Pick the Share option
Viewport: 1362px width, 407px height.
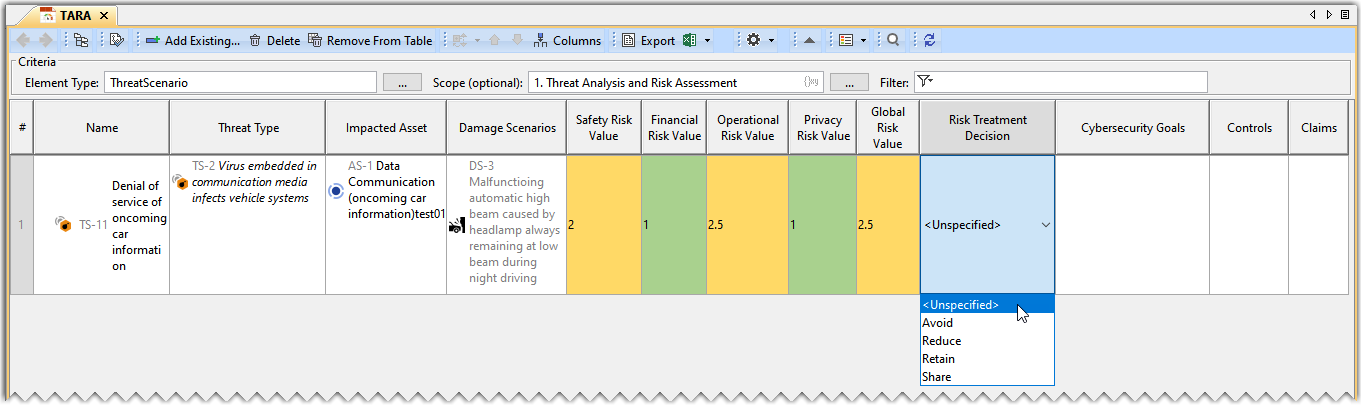click(x=937, y=377)
